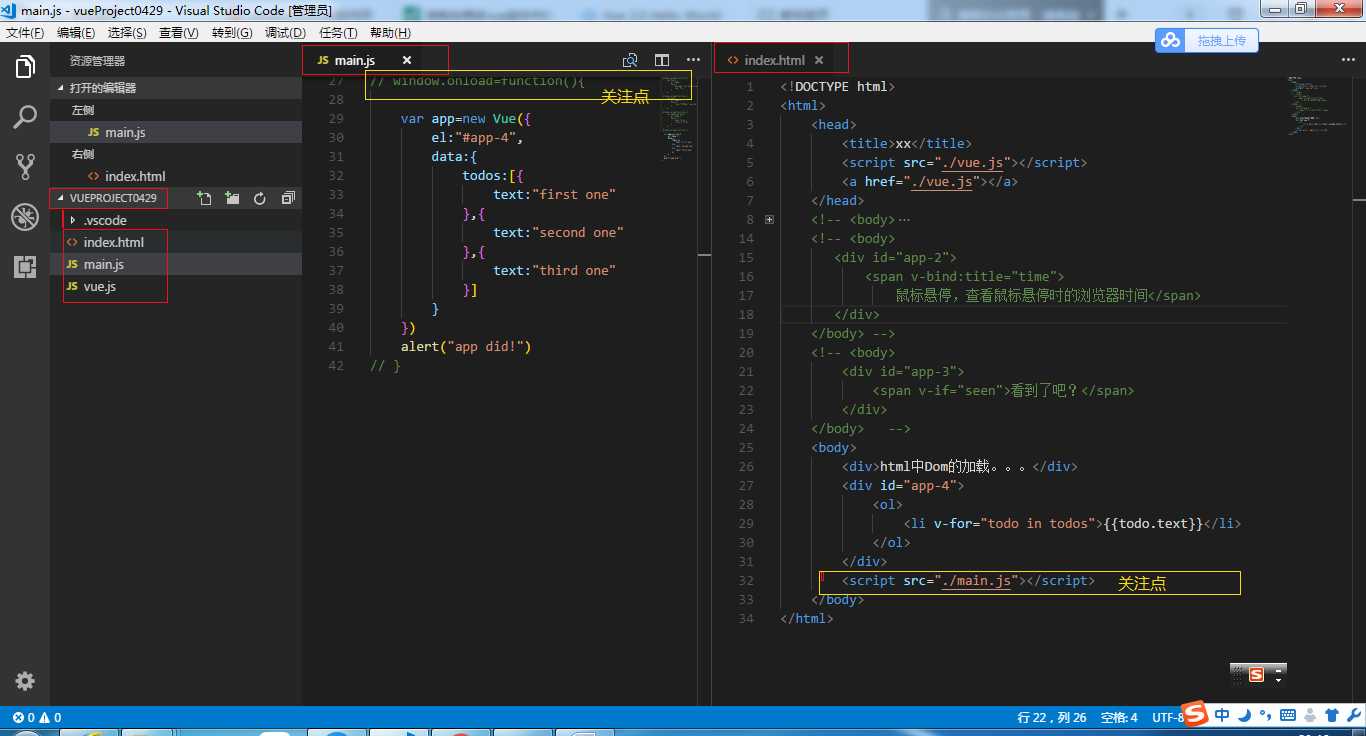Click the 右侧 group label
The width and height of the screenshot is (1366, 736).
pos(83,154)
